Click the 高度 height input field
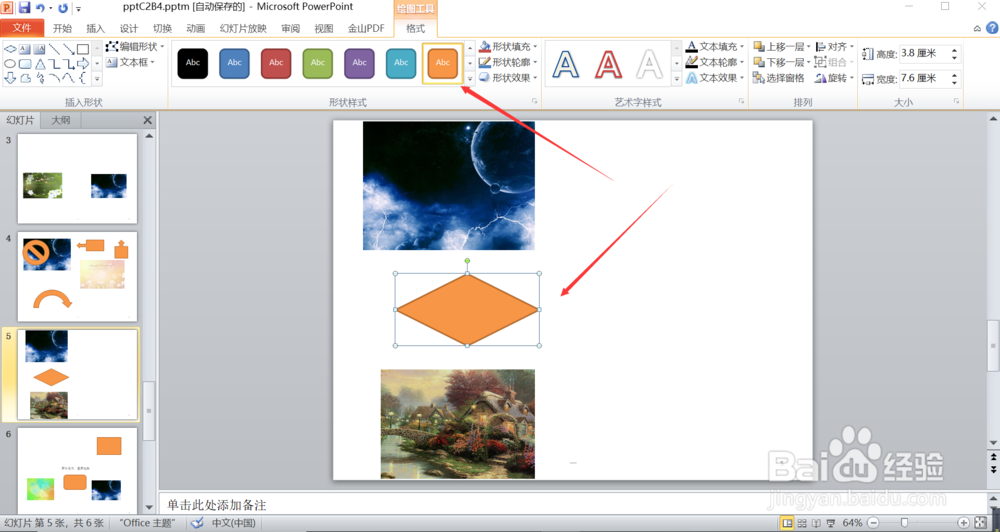Image resolution: width=1000 pixels, height=532 pixels. pos(923,54)
